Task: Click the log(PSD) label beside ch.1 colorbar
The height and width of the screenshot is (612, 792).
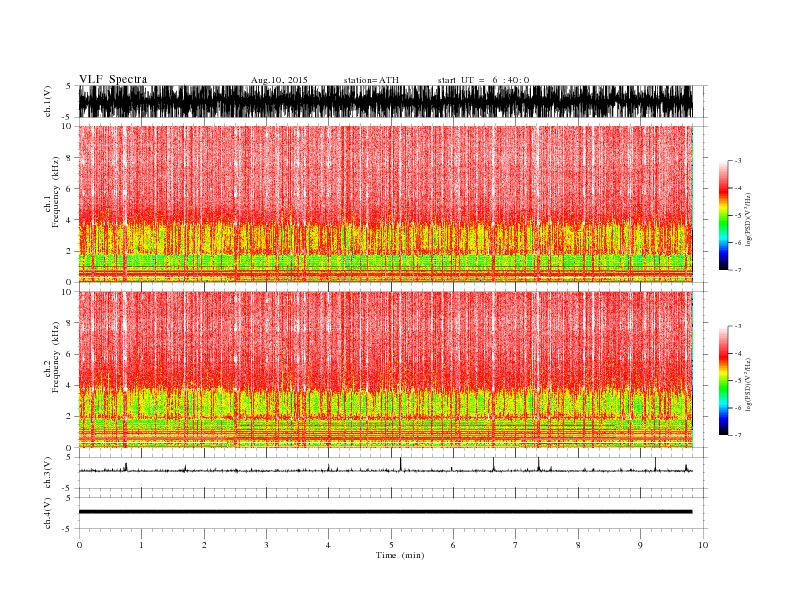Action: (748, 219)
